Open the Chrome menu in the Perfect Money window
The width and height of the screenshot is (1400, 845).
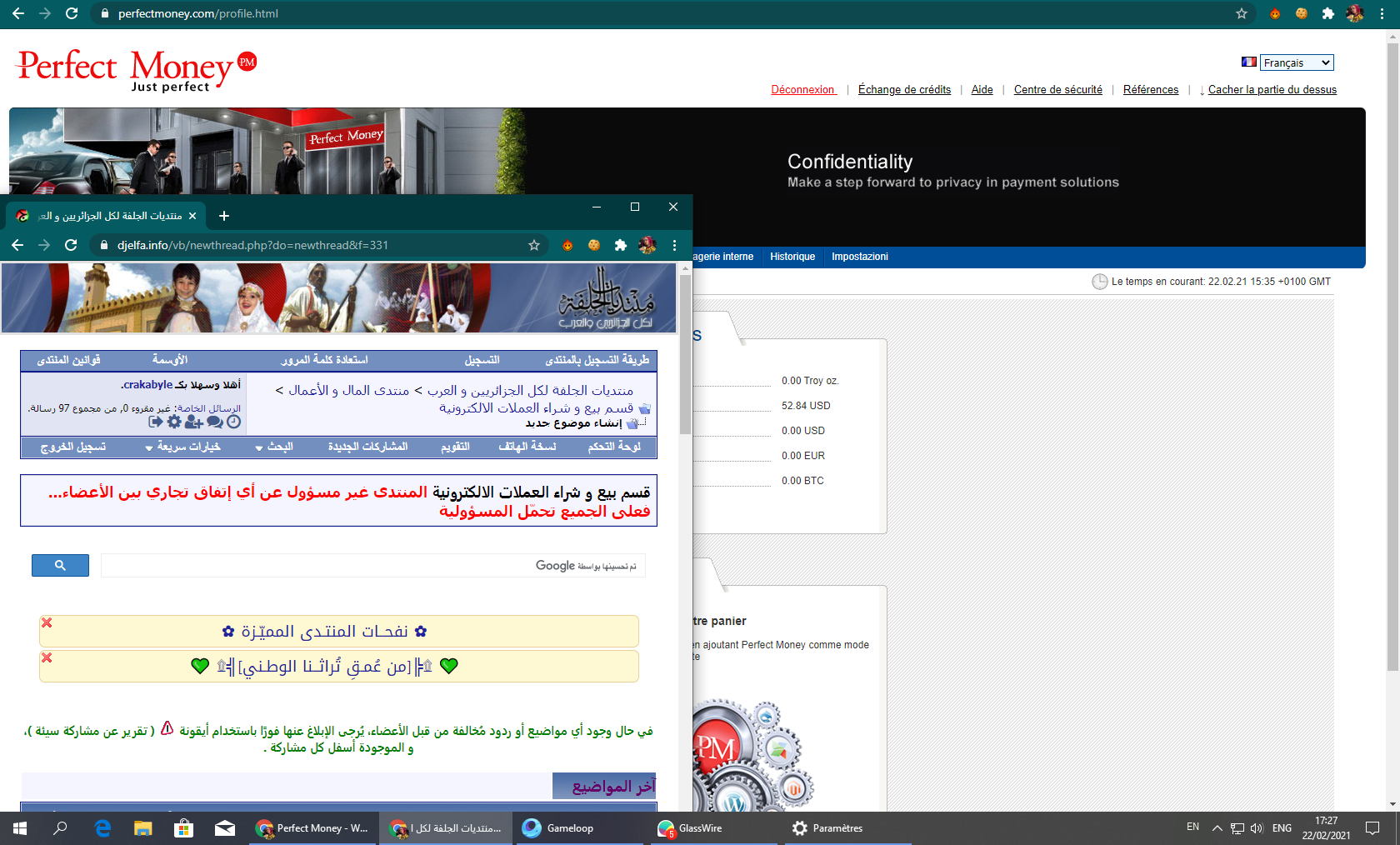coord(1382,13)
